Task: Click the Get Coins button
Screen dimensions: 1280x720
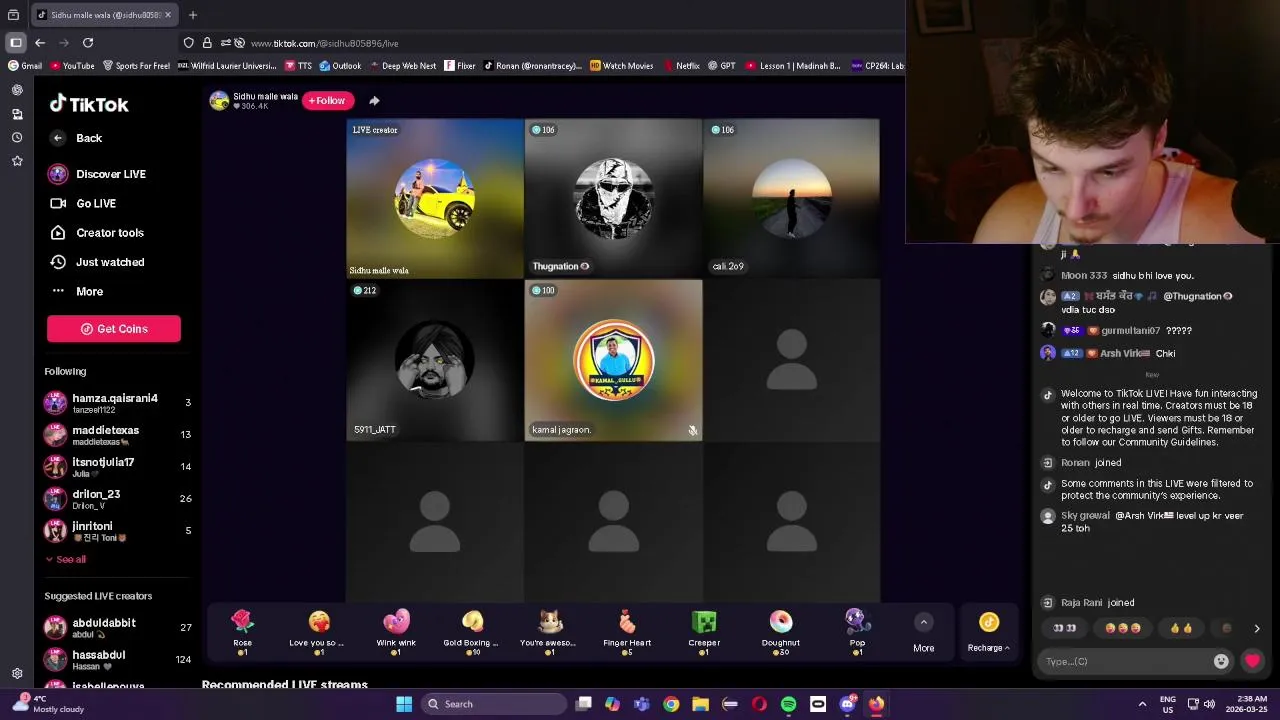Action: 114,329
